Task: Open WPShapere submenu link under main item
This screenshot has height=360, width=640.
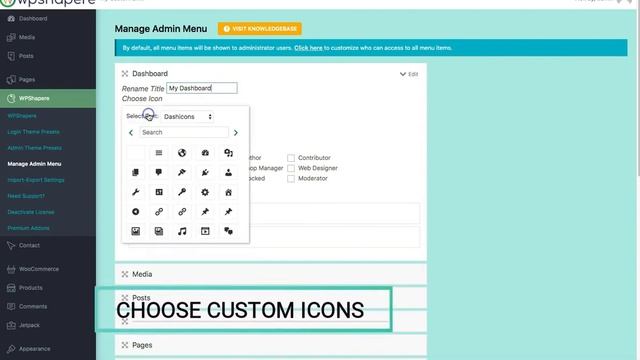Action: coord(22,116)
